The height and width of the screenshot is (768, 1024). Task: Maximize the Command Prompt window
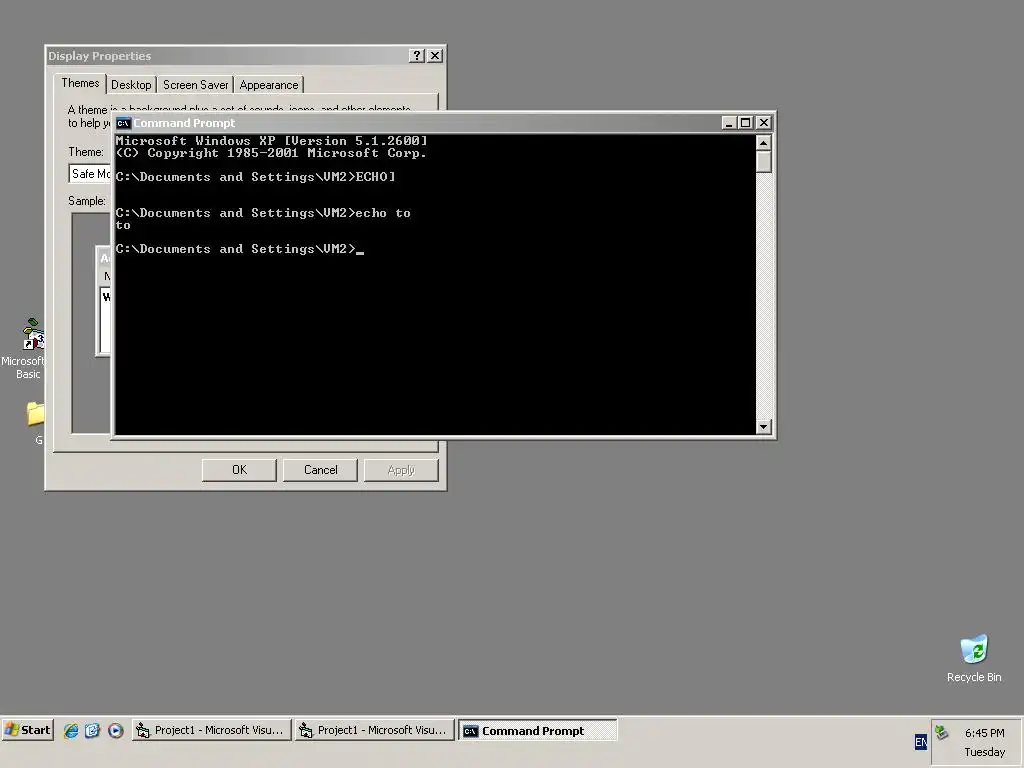click(x=745, y=123)
